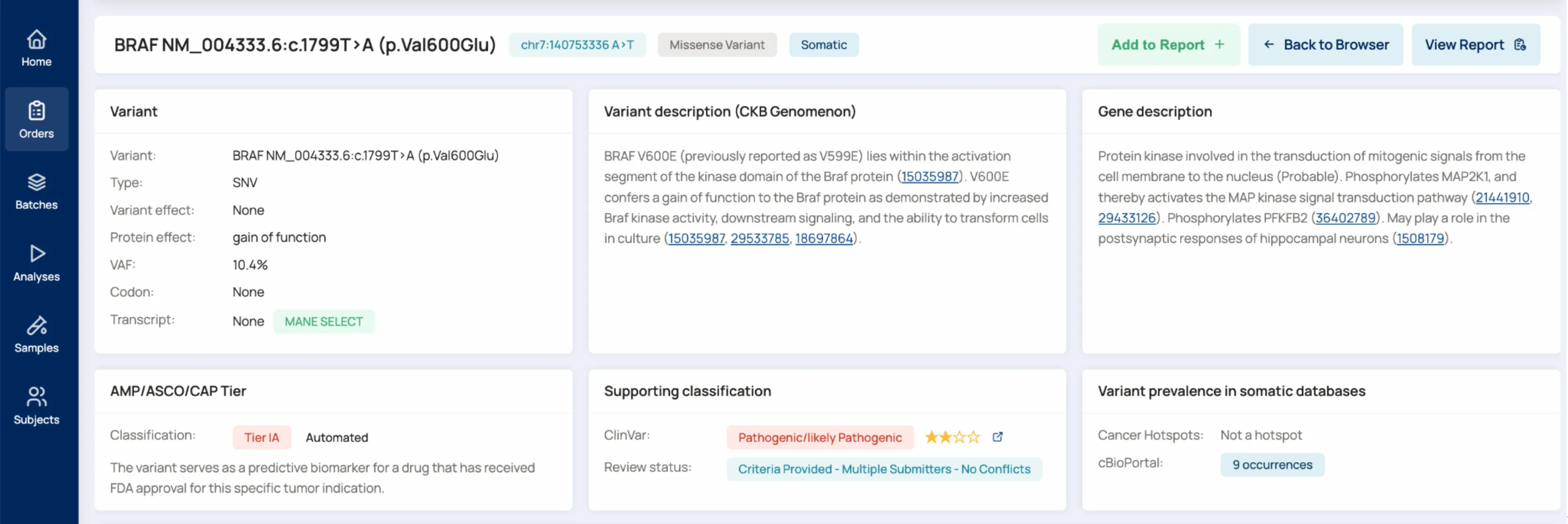Open the 9 occurrences cBioPortal badge
Viewport: 1568px width, 524px height.
[1272, 464]
